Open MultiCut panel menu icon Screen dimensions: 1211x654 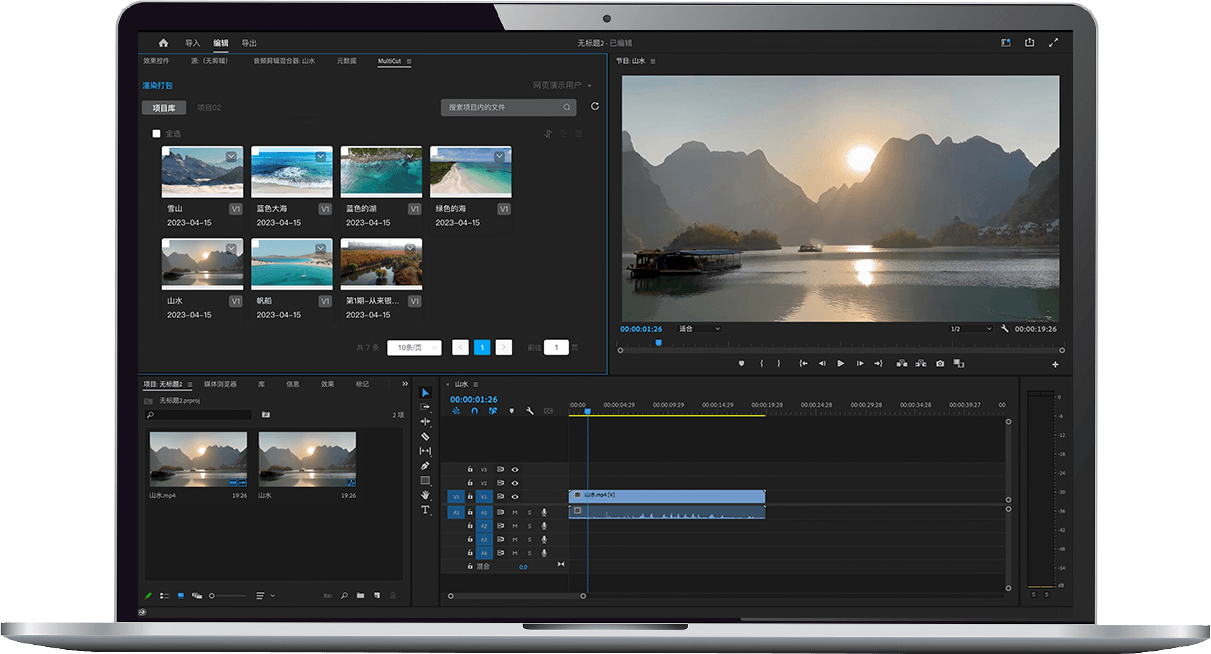point(409,61)
